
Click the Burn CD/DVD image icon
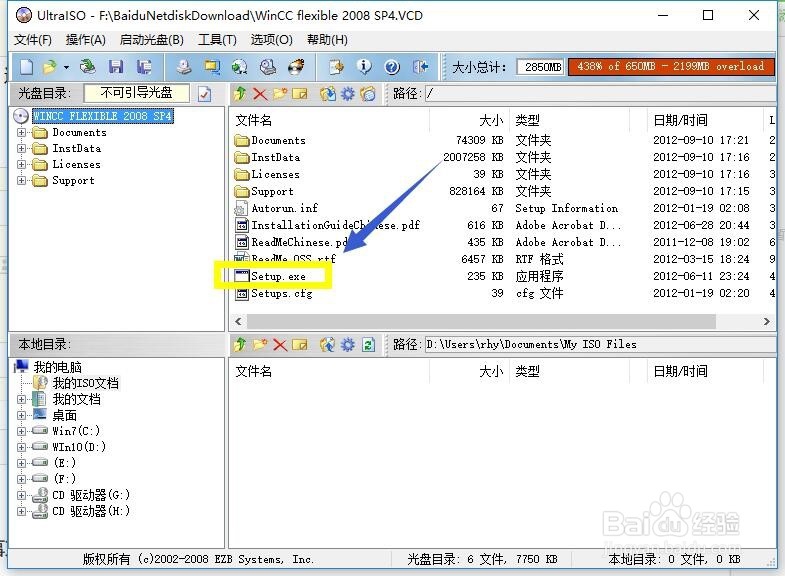point(296,67)
